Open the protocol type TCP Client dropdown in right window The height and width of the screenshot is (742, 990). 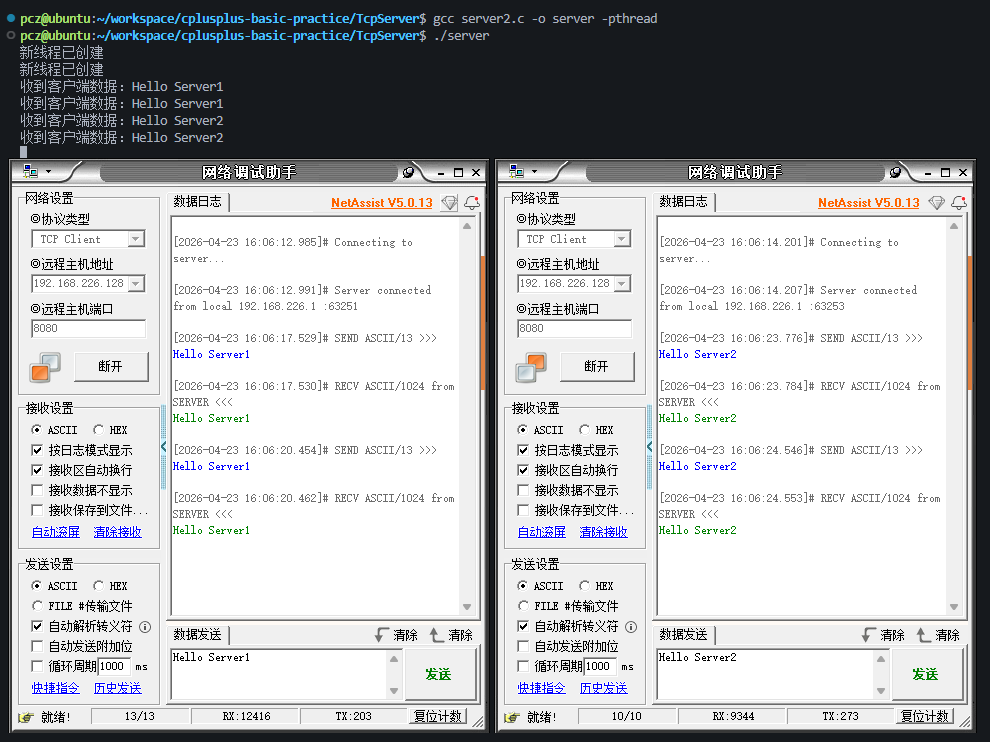(x=622, y=239)
